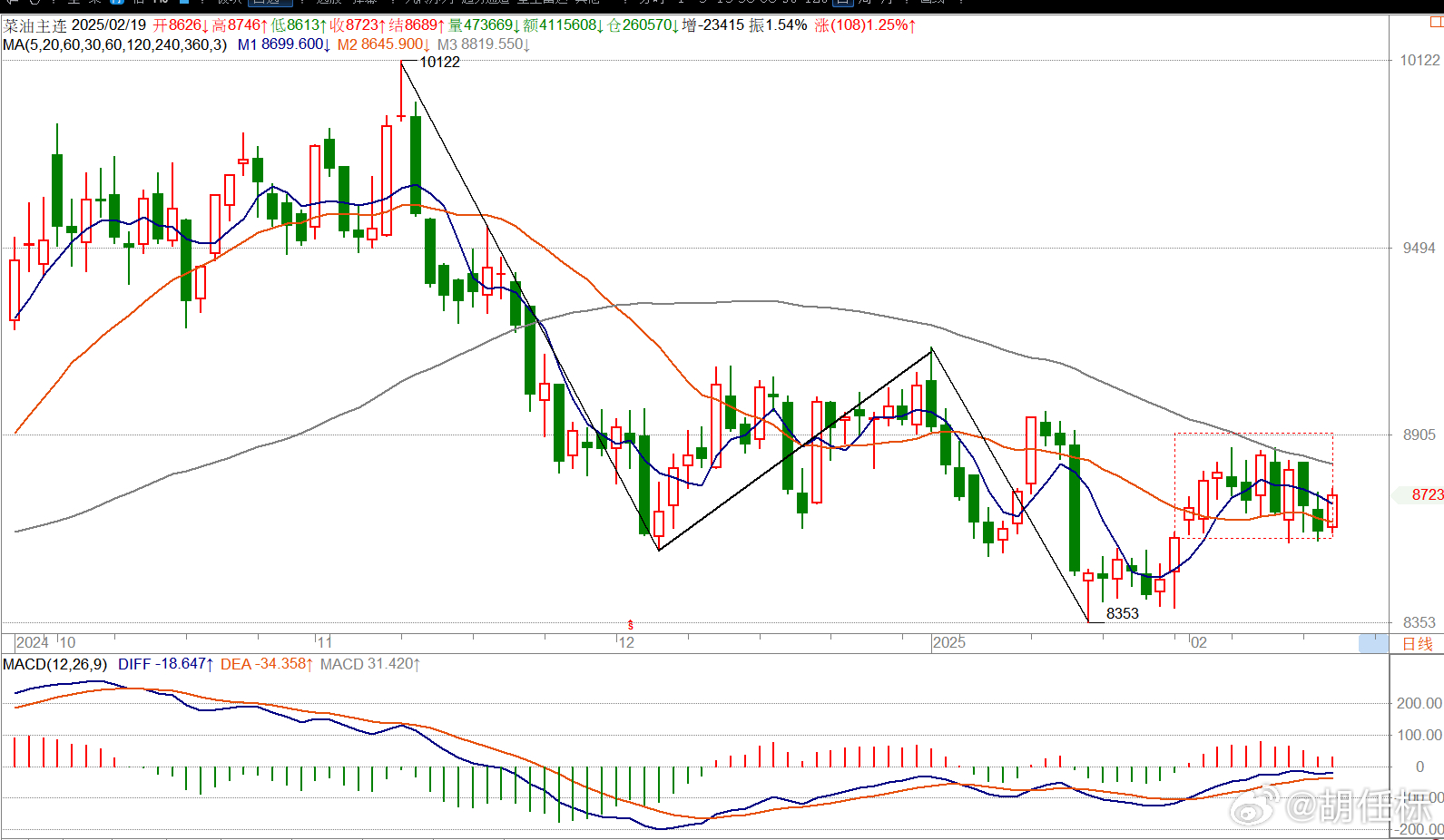This screenshot has height=840, width=1444.
Task: Click the M3 8819.550 moving average value
Action: pyautogui.click(x=483, y=44)
